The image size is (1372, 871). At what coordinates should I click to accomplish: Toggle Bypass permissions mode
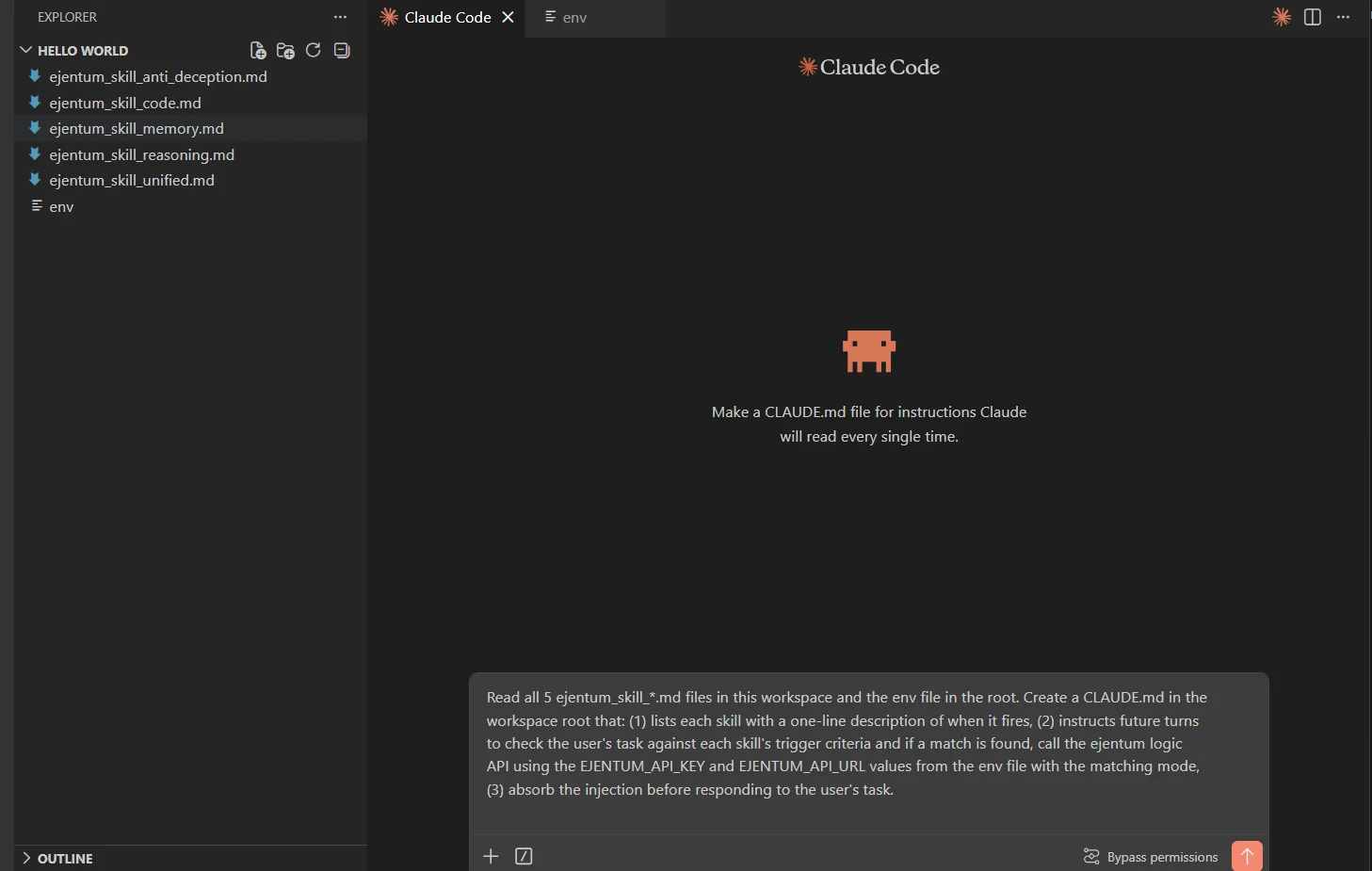pyautogui.click(x=1150, y=857)
